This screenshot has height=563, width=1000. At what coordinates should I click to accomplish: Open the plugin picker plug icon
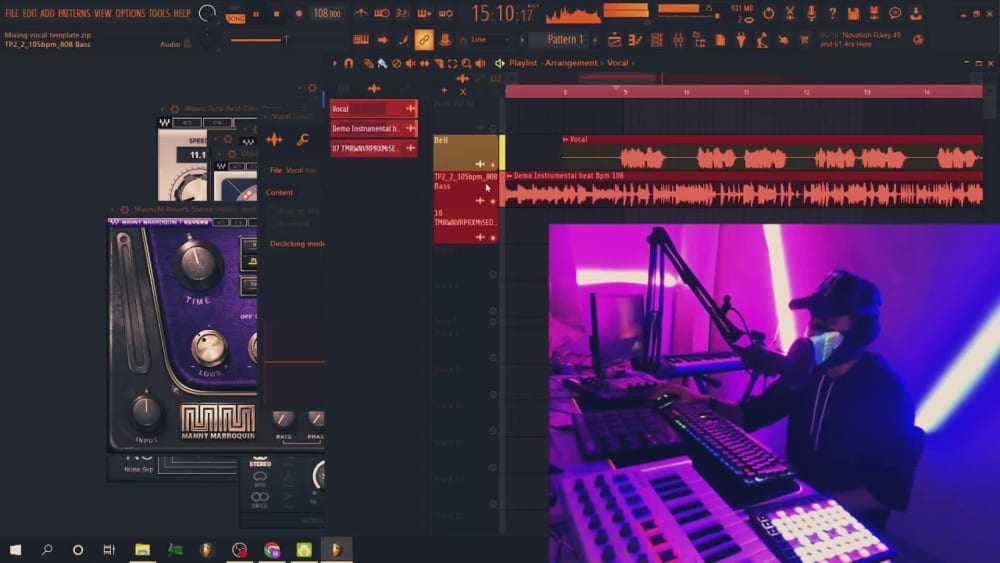click(741, 40)
